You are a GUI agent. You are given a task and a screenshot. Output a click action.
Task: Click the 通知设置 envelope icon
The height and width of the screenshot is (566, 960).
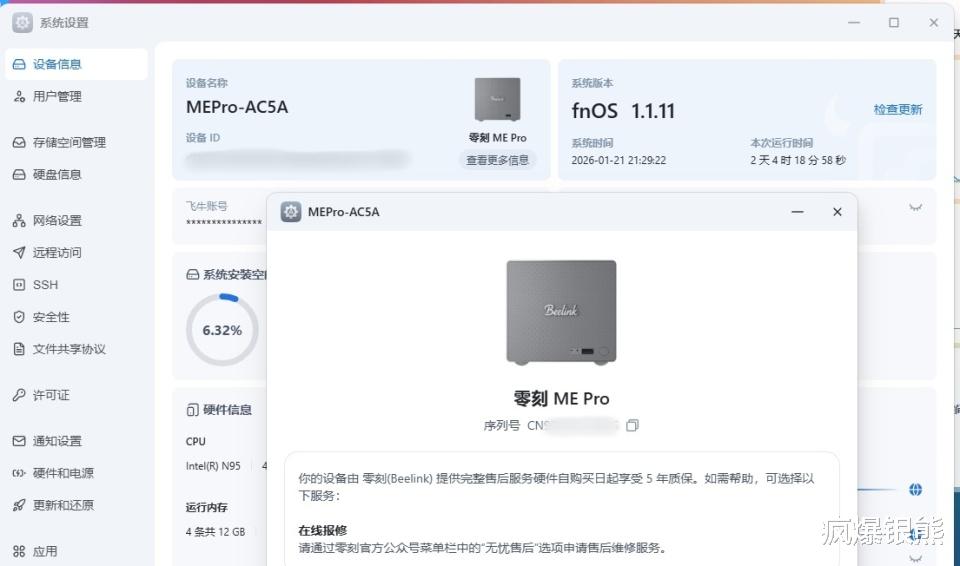click(x=19, y=441)
